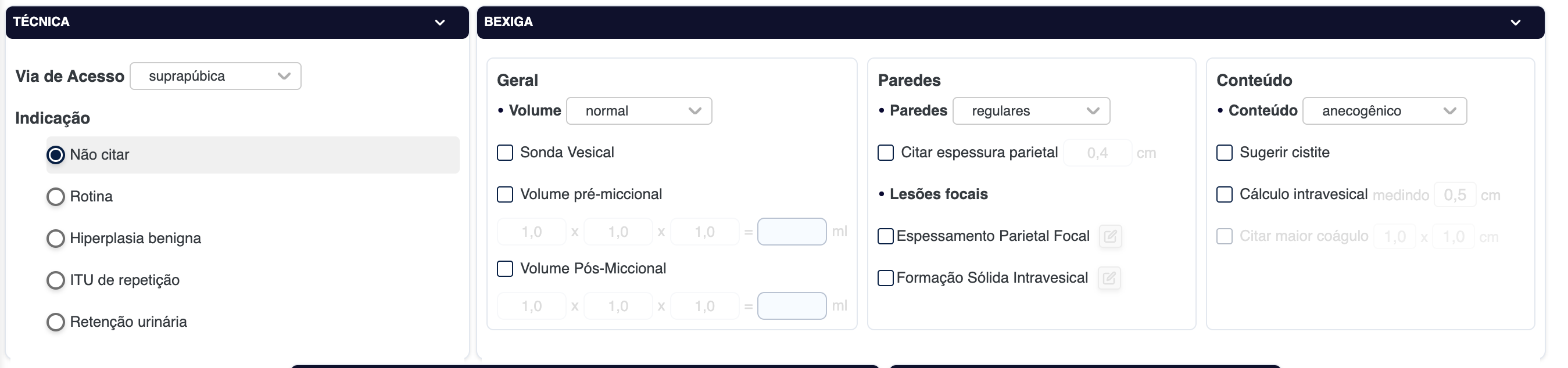Open the Volume dropdown

tap(639, 111)
